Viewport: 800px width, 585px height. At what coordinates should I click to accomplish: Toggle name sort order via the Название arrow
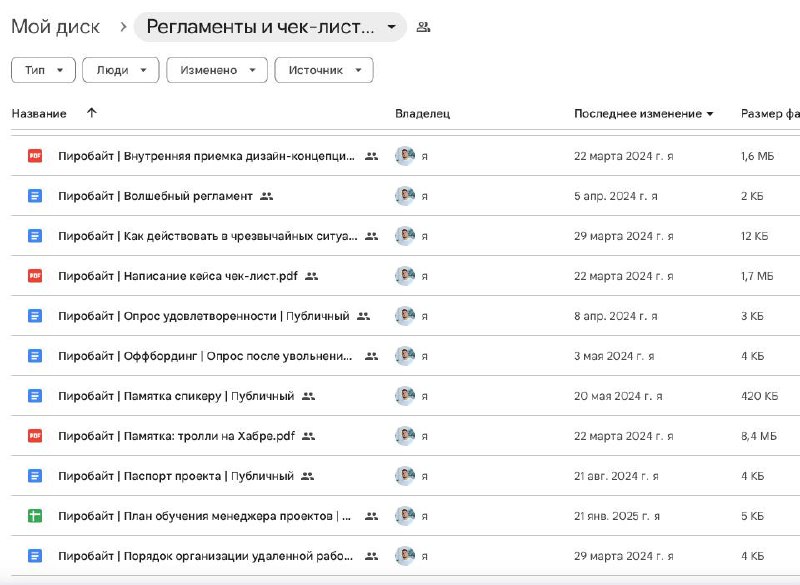[92, 113]
